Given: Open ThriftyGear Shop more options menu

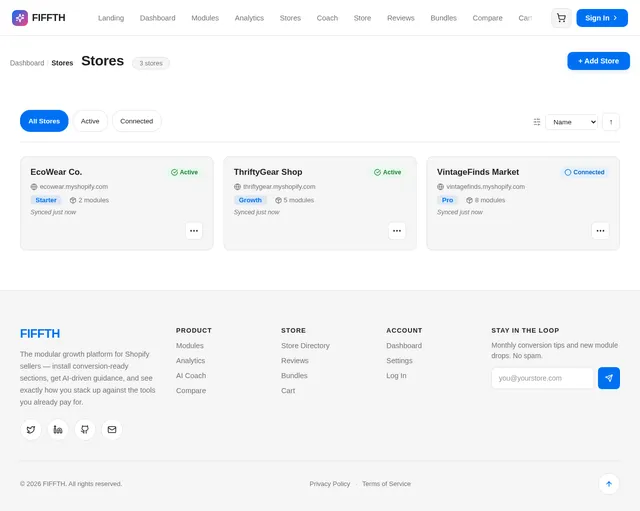Looking at the screenshot, I should tap(397, 231).
